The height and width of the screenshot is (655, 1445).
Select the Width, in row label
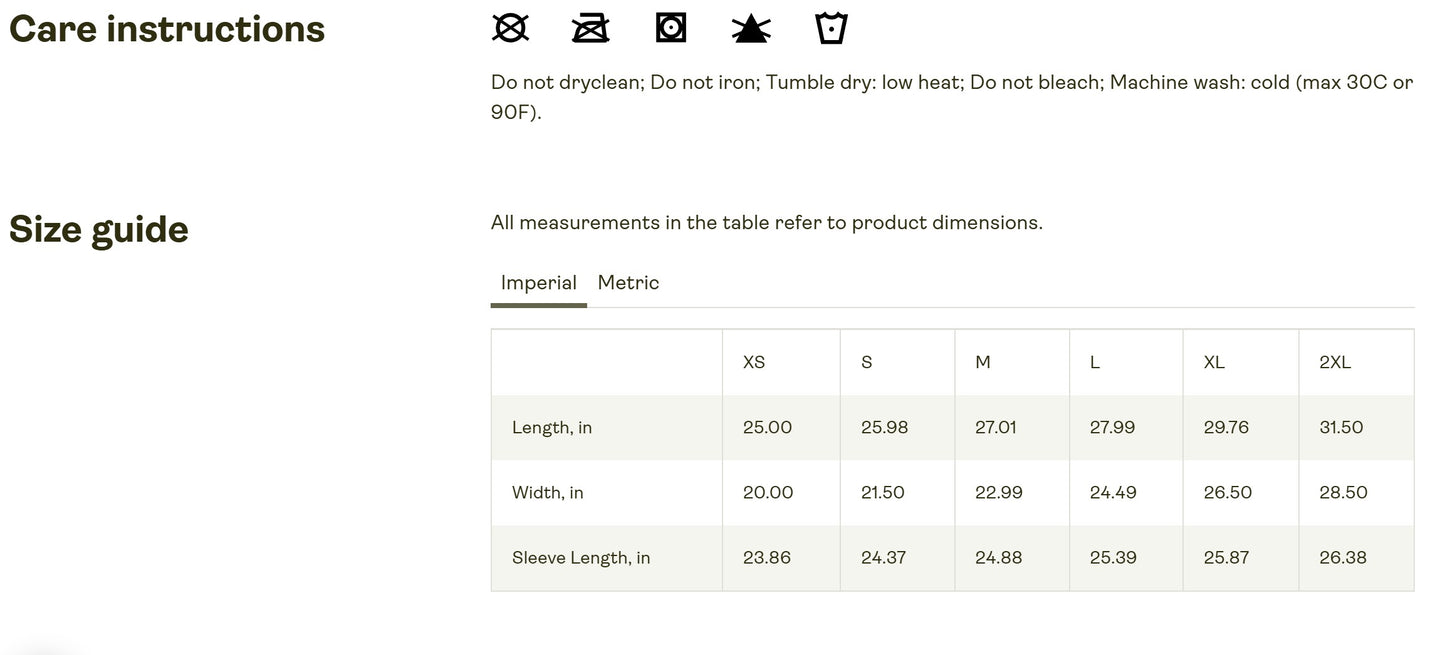coord(548,492)
